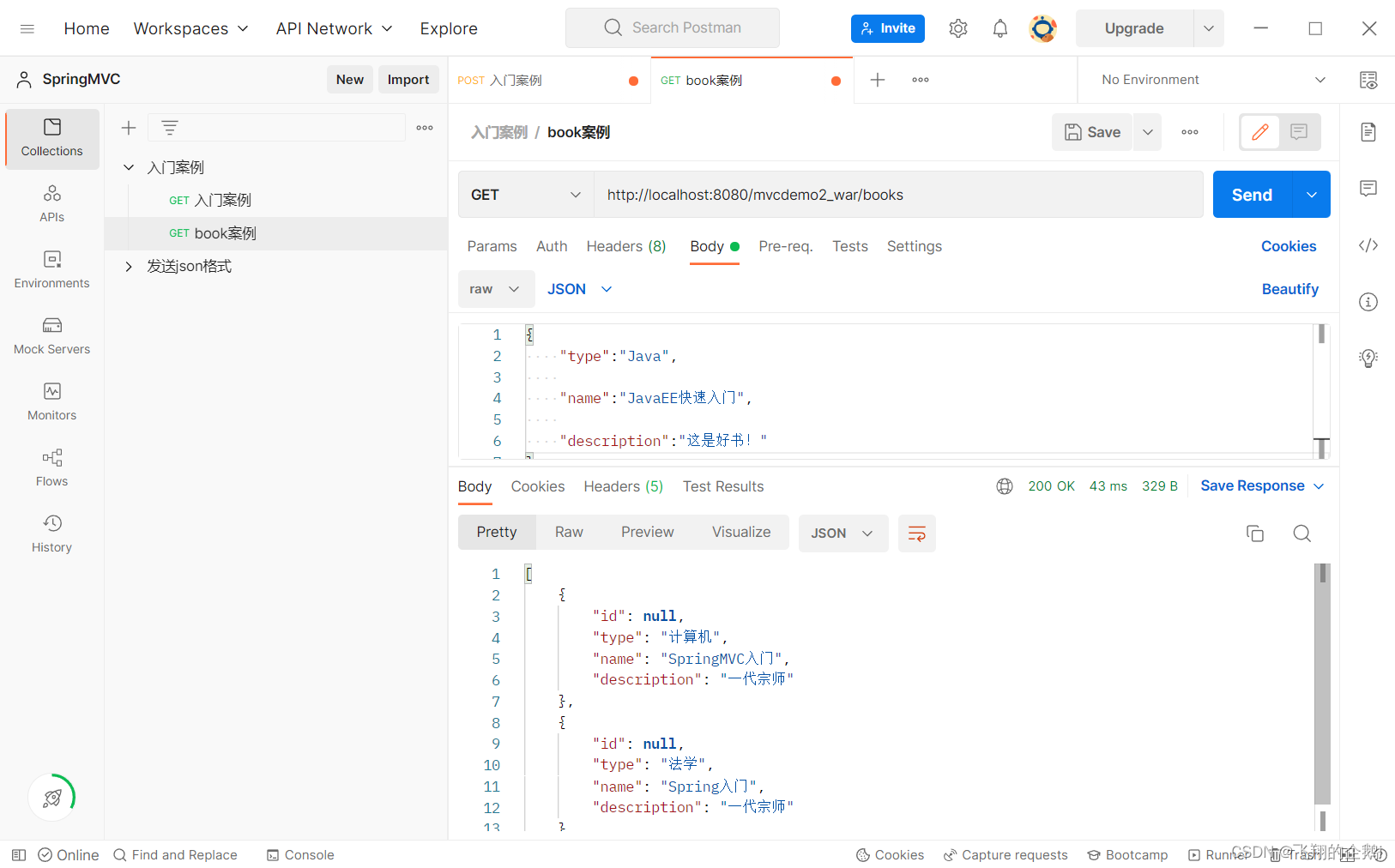The image size is (1395, 868).
Task: Open the network globe icon
Action: click(x=1005, y=486)
